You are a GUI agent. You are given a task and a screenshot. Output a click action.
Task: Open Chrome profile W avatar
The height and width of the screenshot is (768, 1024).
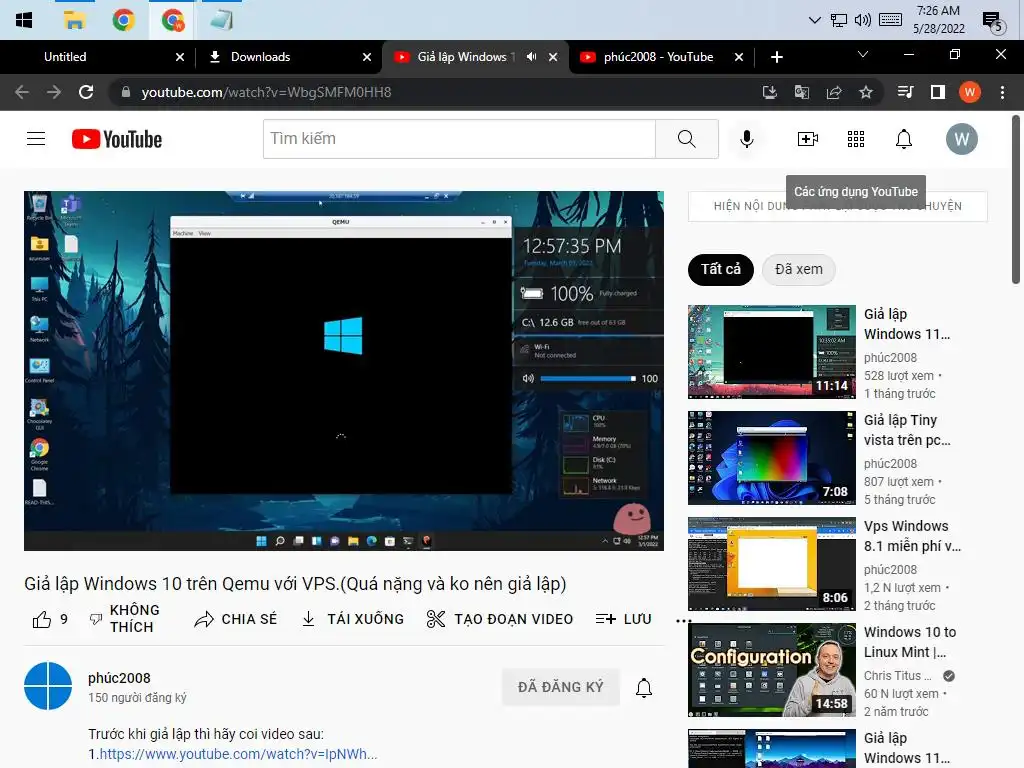tap(969, 92)
